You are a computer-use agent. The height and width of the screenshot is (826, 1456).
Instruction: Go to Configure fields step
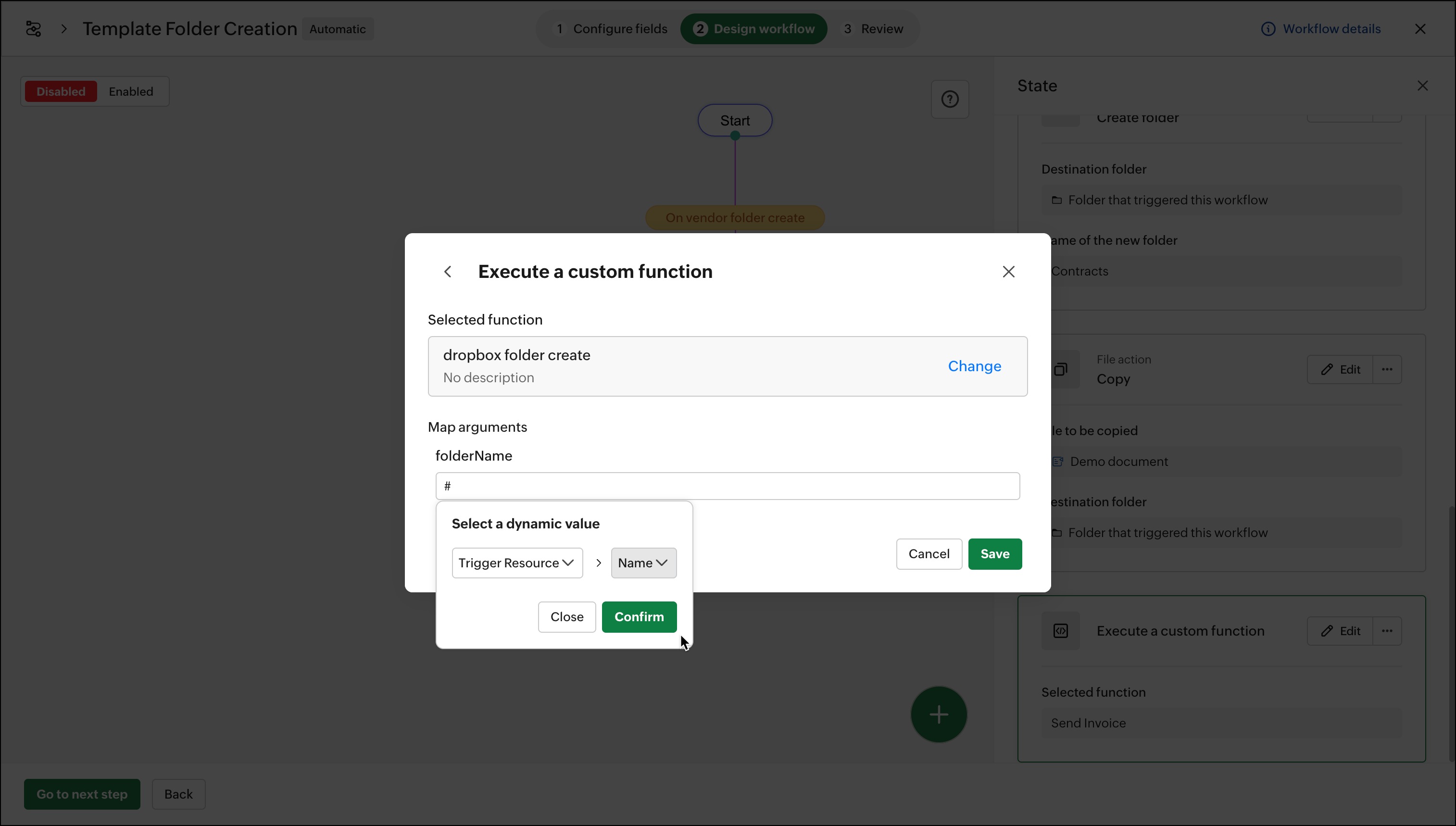click(612, 29)
